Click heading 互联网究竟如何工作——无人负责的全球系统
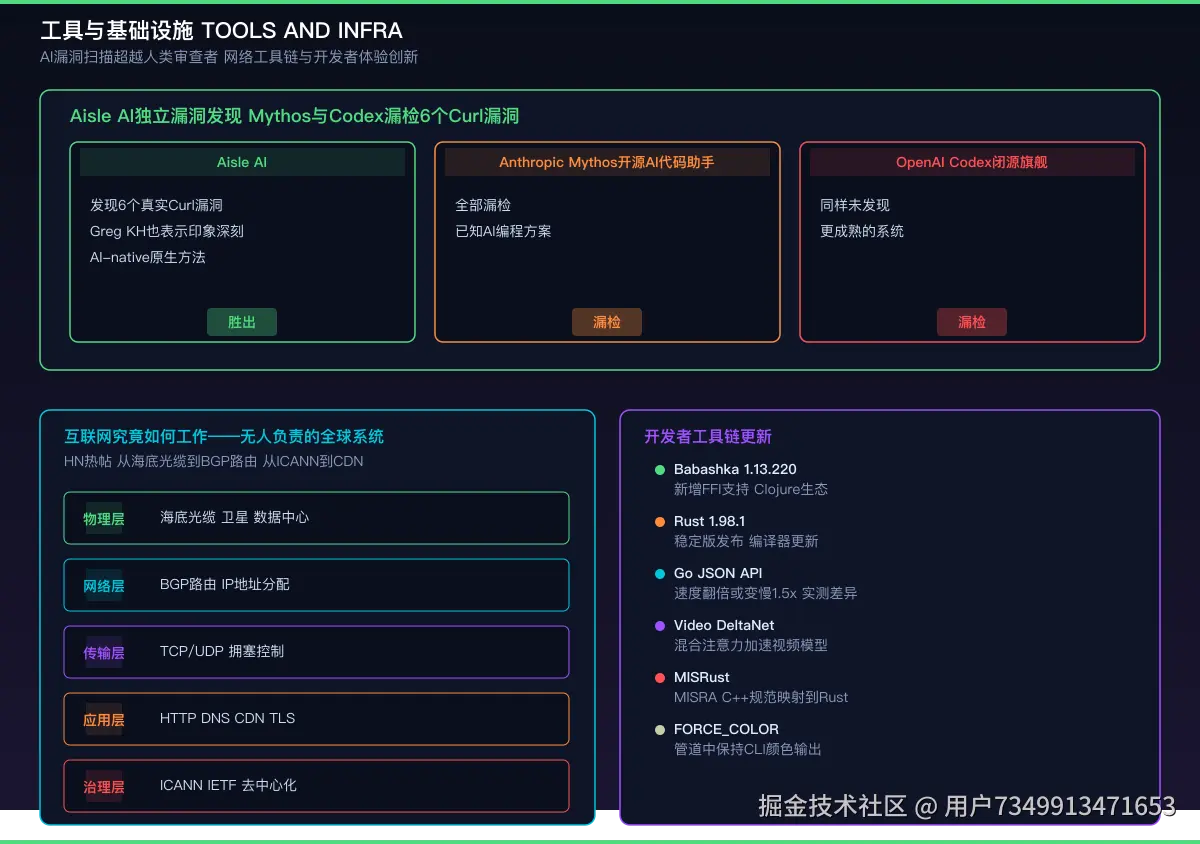This screenshot has width=1200, height=844. click(x=224, y=436)
